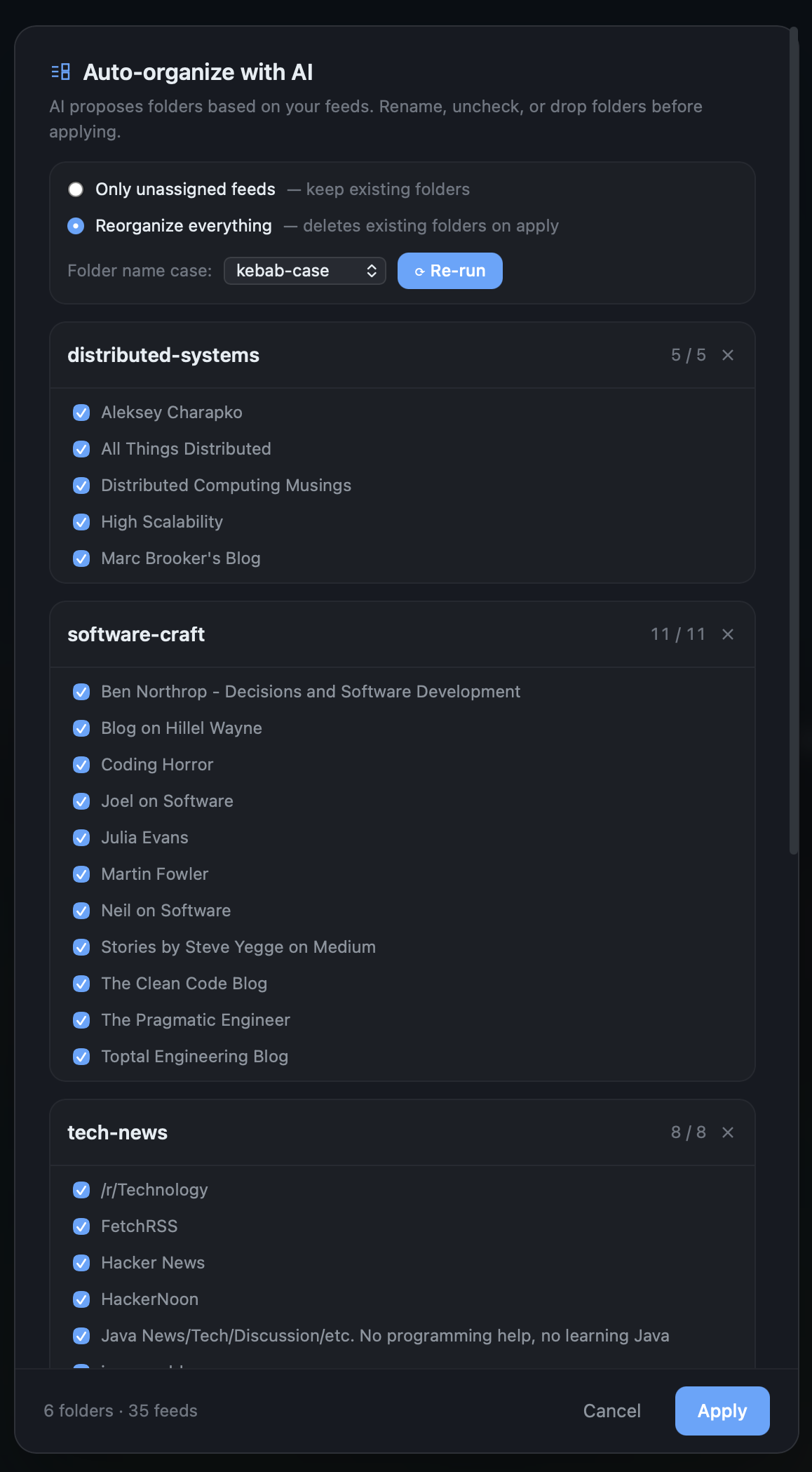The image size is (812, 1472).
Task: Uncheck the Marc Brooker's Blog feed
Action: [x=81, y=558]
